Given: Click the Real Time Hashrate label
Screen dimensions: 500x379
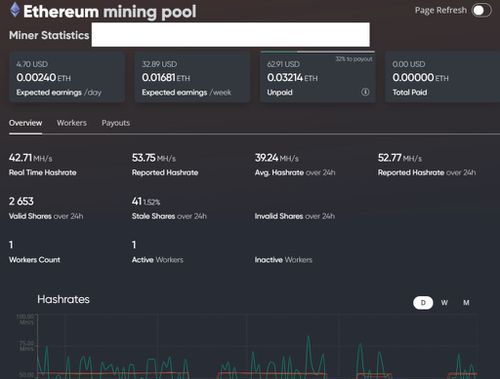Looking at the screenshot, I should (43, 172).
